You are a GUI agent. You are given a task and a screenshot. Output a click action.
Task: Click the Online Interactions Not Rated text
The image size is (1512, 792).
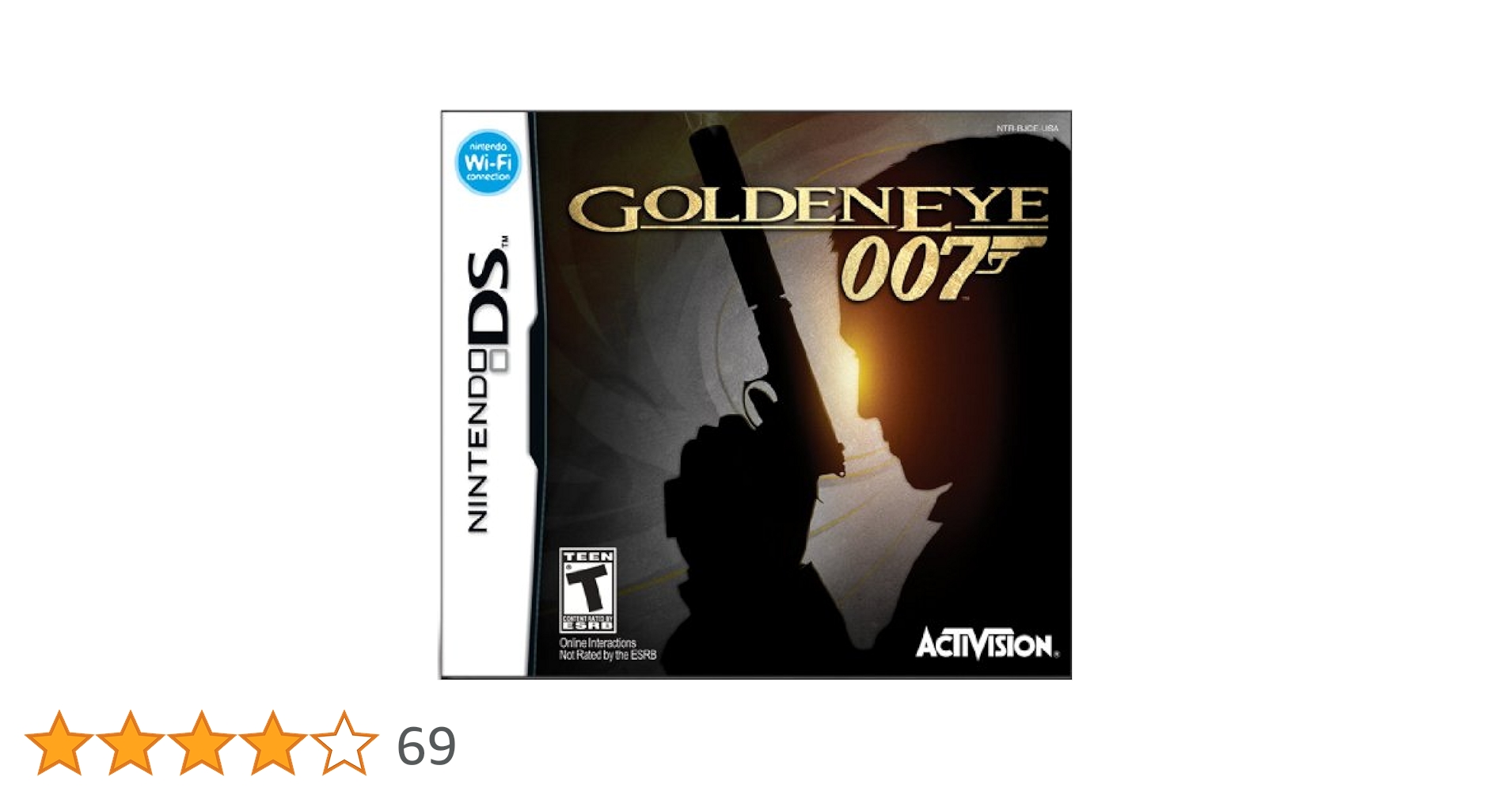point(607,649)
